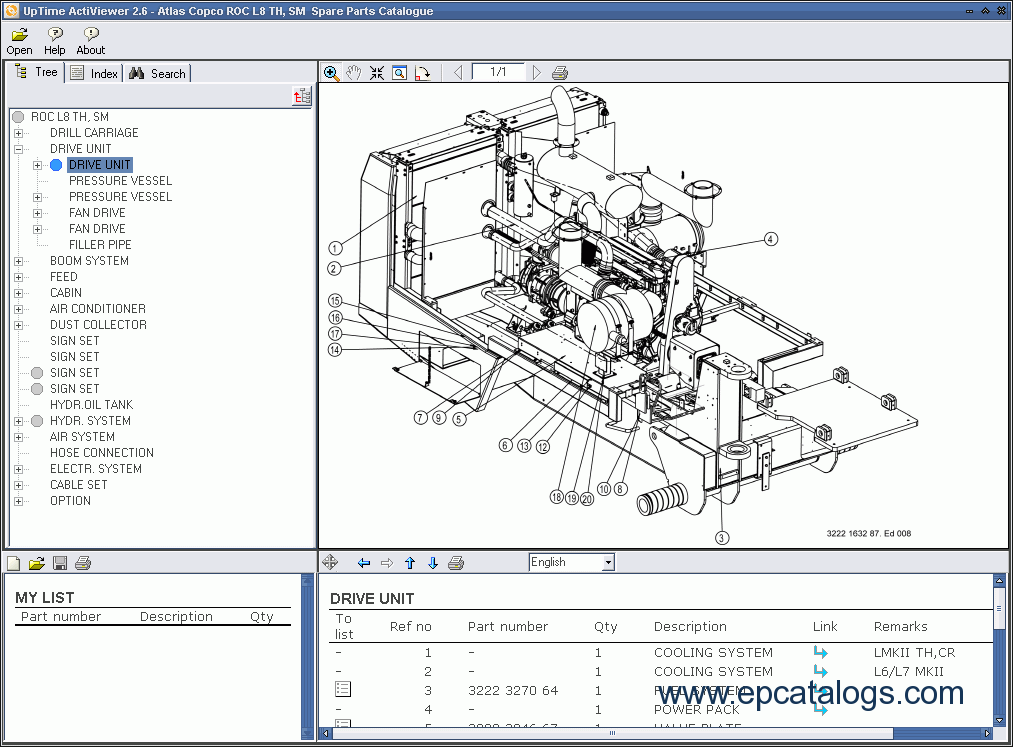Print the diagram using the viewer printer icon
Viewport: 1013px width, 747px height.
click(x=560, y=73)
